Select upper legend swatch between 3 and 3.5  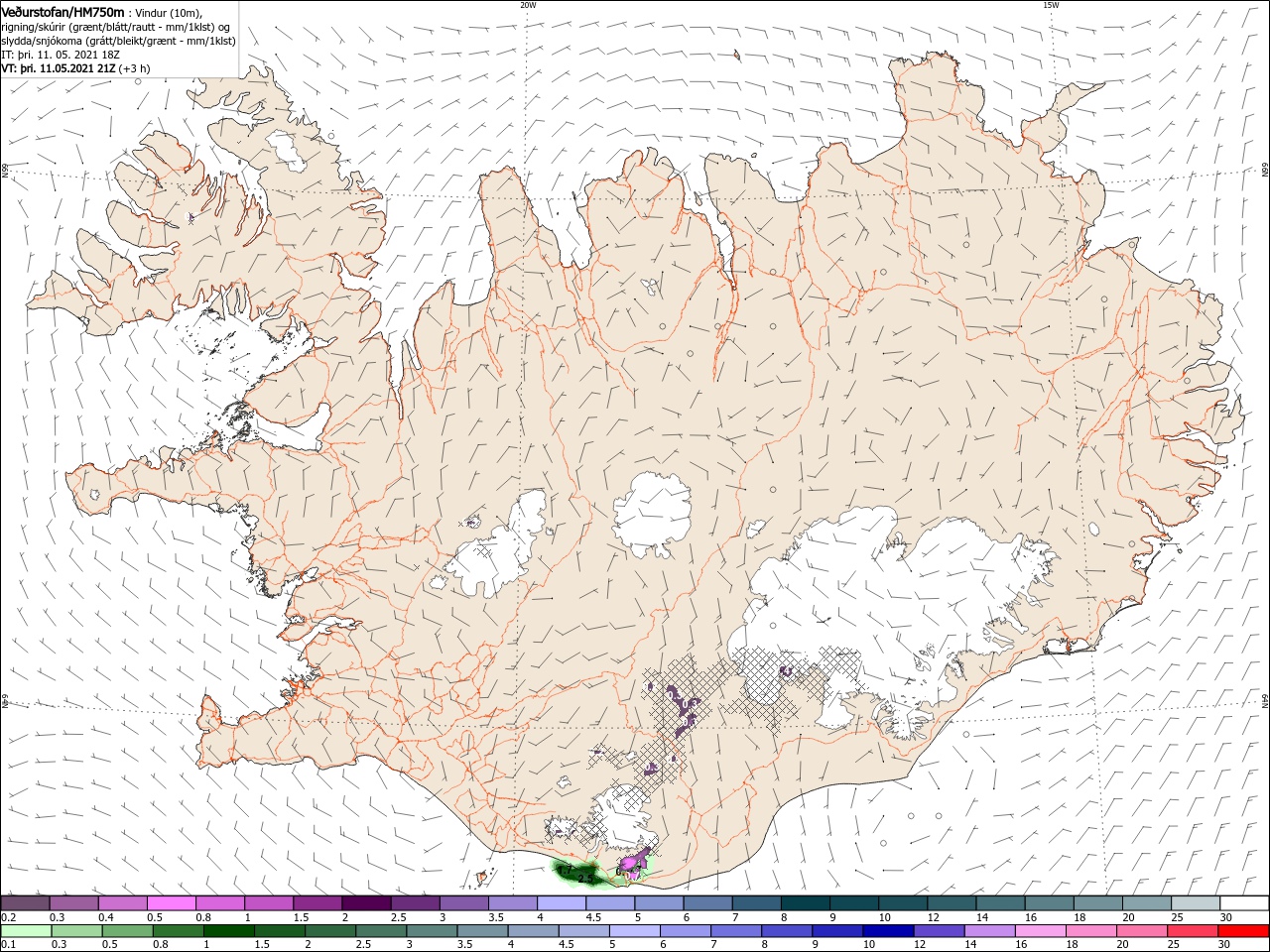tap(463, 903)
